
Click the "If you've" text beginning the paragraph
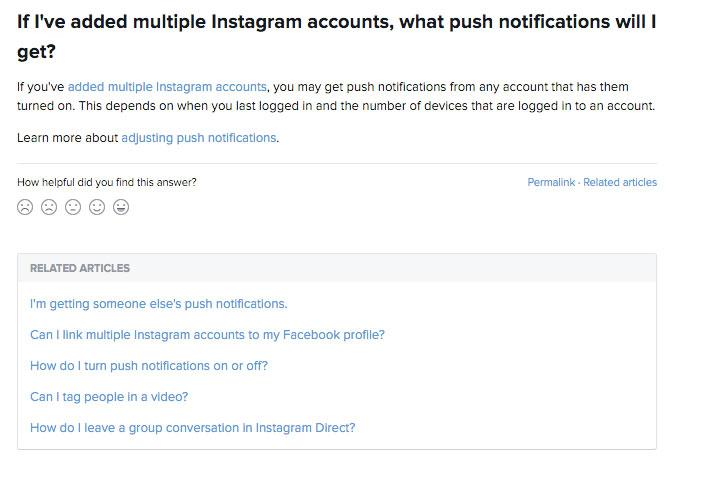41,87
